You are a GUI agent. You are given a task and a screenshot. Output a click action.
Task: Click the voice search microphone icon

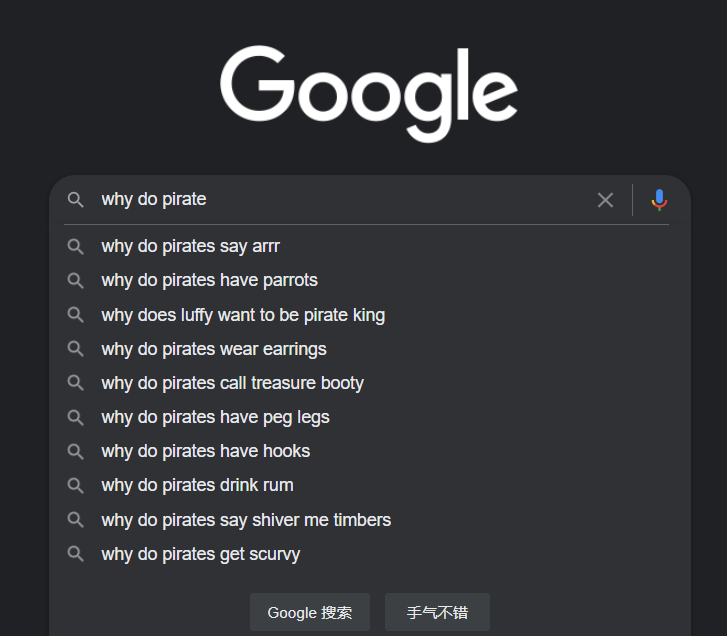tap(659, 200)
